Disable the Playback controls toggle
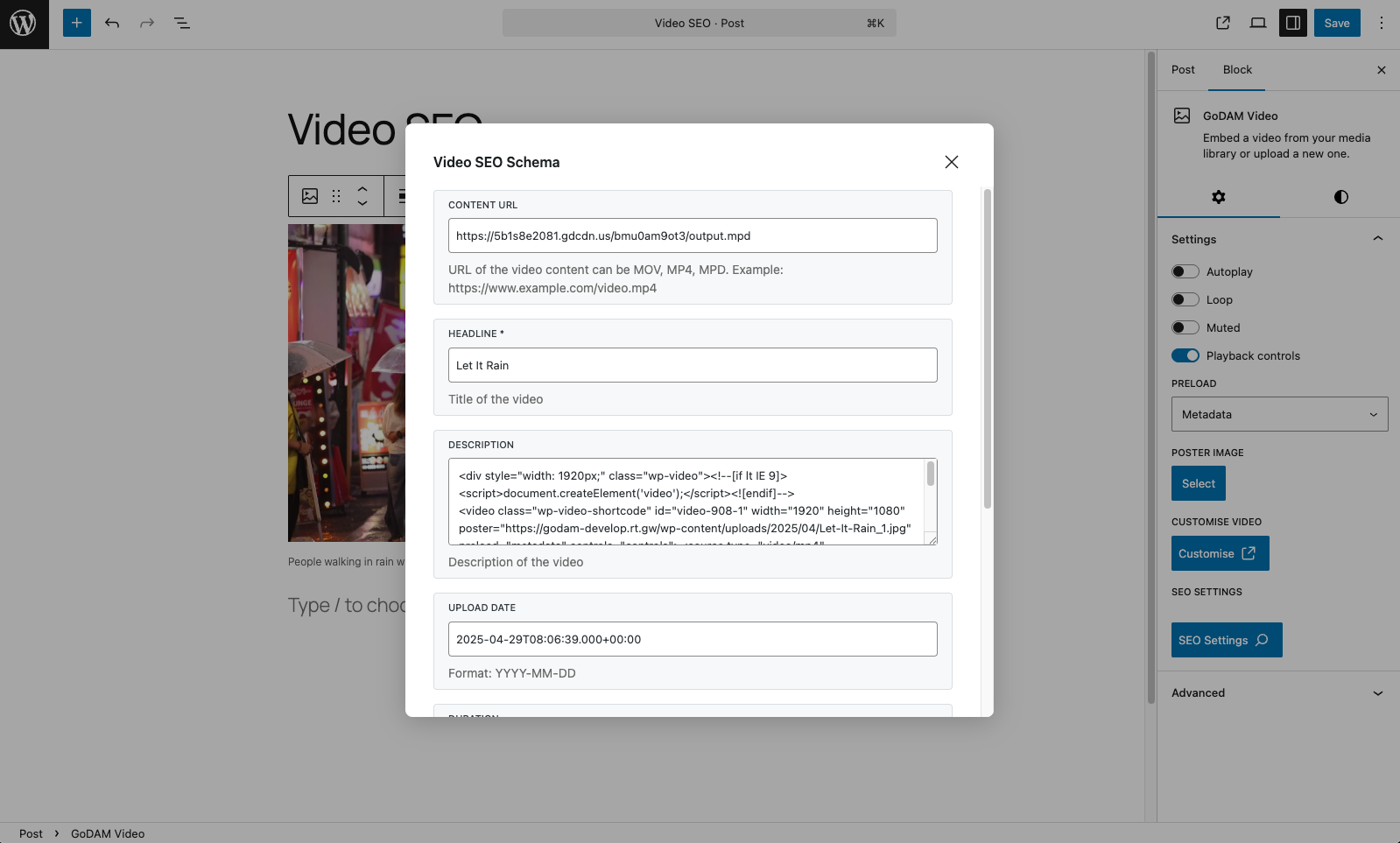Image resolution: width=1400 pixels, height=843 pixels. (1185, 355)
